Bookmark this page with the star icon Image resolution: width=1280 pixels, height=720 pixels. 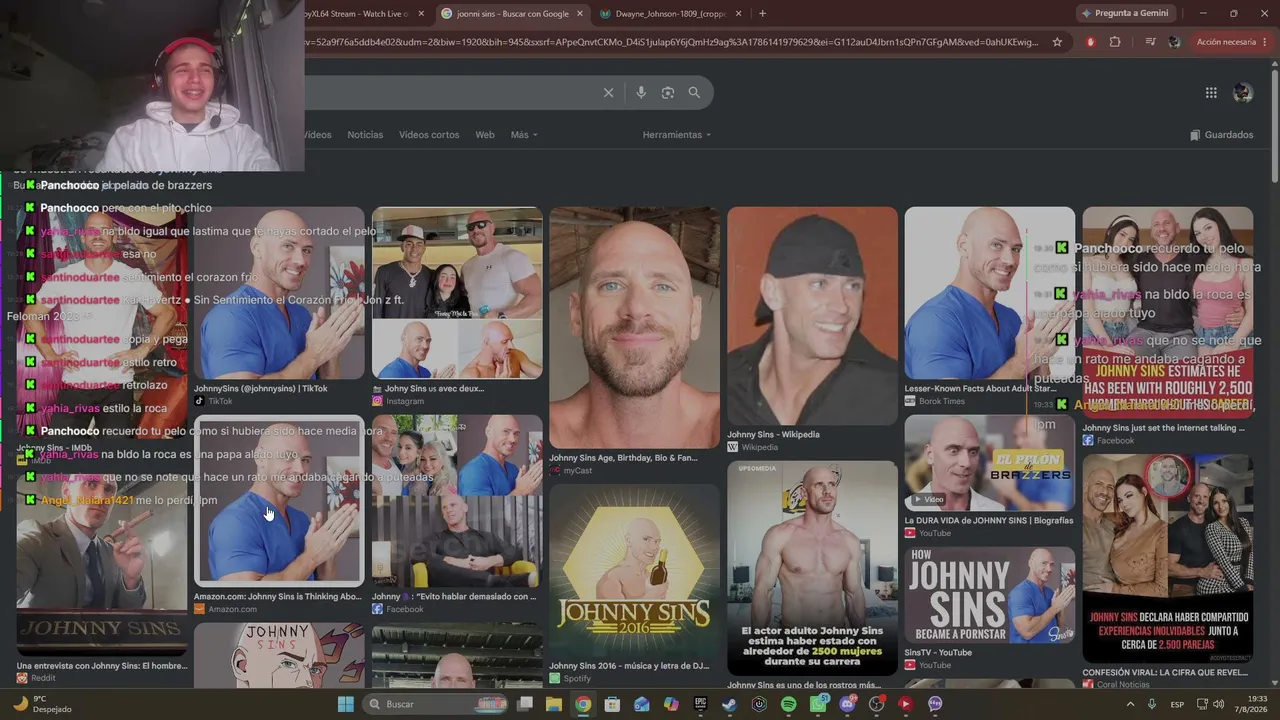click(x=1057, y=42)
